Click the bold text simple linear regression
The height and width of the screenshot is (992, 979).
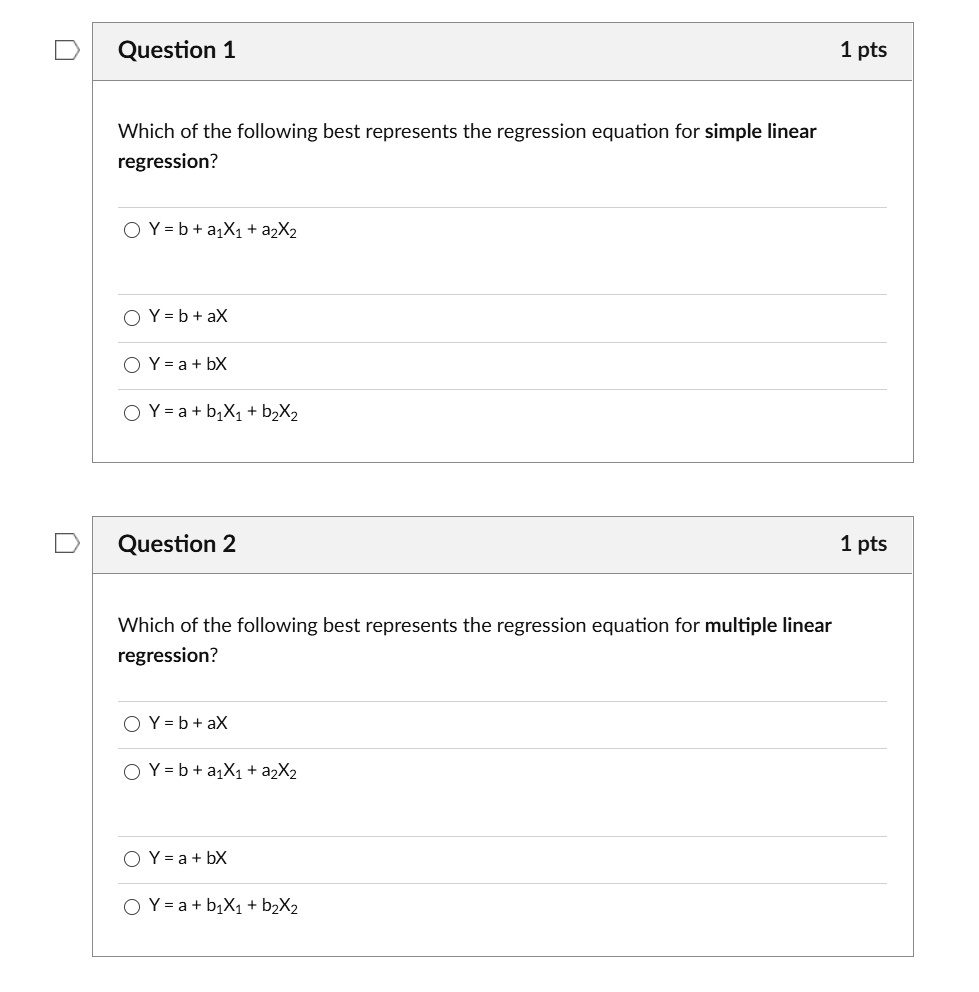click(x=760, y=131)
